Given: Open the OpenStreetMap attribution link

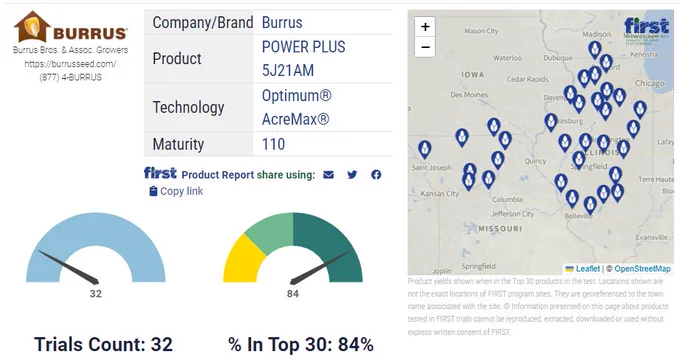Looking at the screenshot, I should click(x=642, y=269).
